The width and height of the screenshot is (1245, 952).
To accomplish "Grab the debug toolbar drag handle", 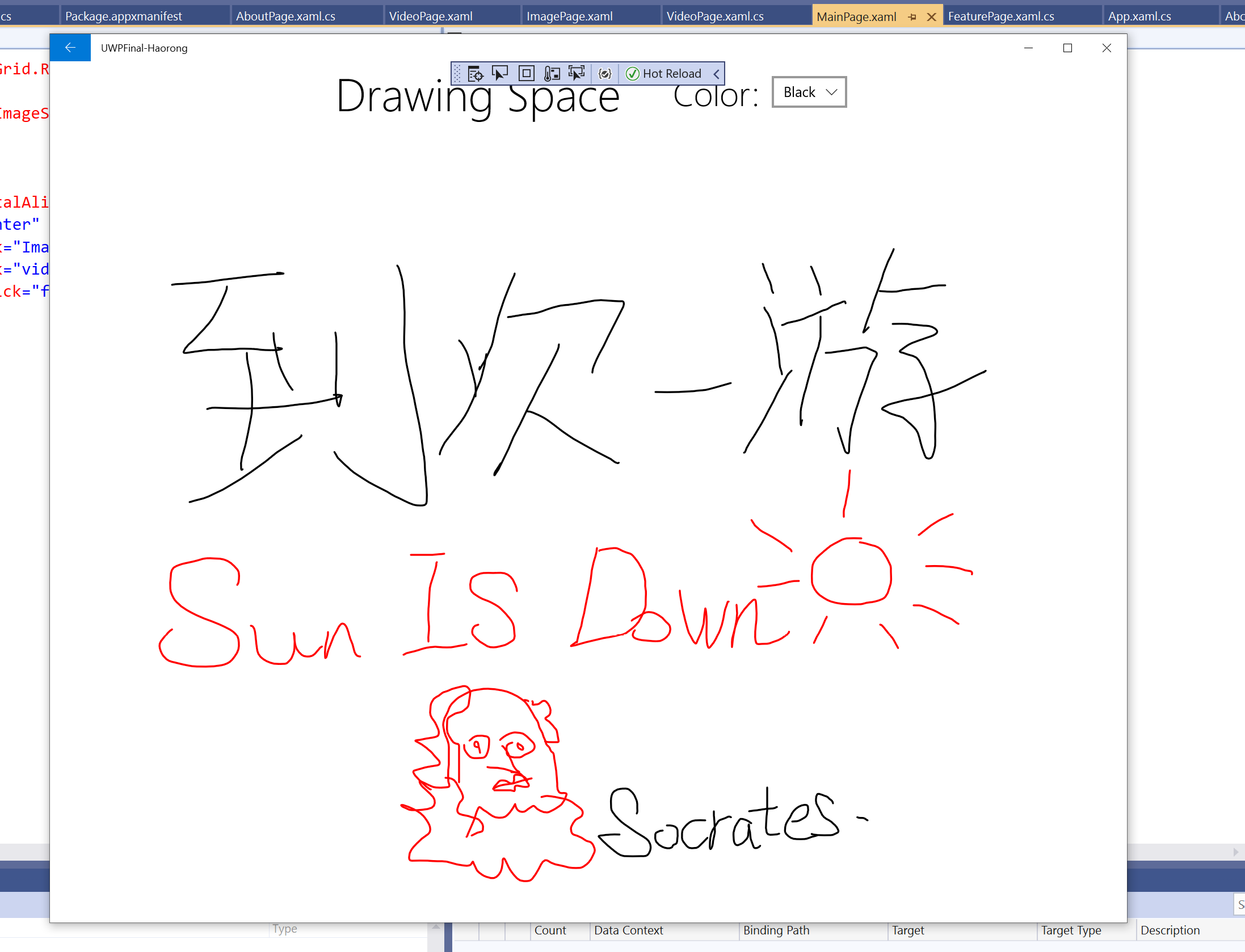I will (x=457, y=74).
